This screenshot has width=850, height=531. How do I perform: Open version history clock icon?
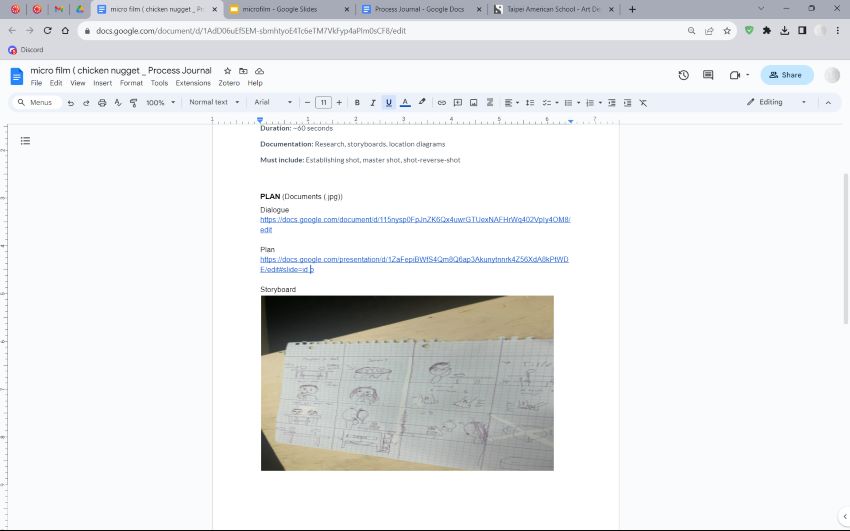pos(683,75)
